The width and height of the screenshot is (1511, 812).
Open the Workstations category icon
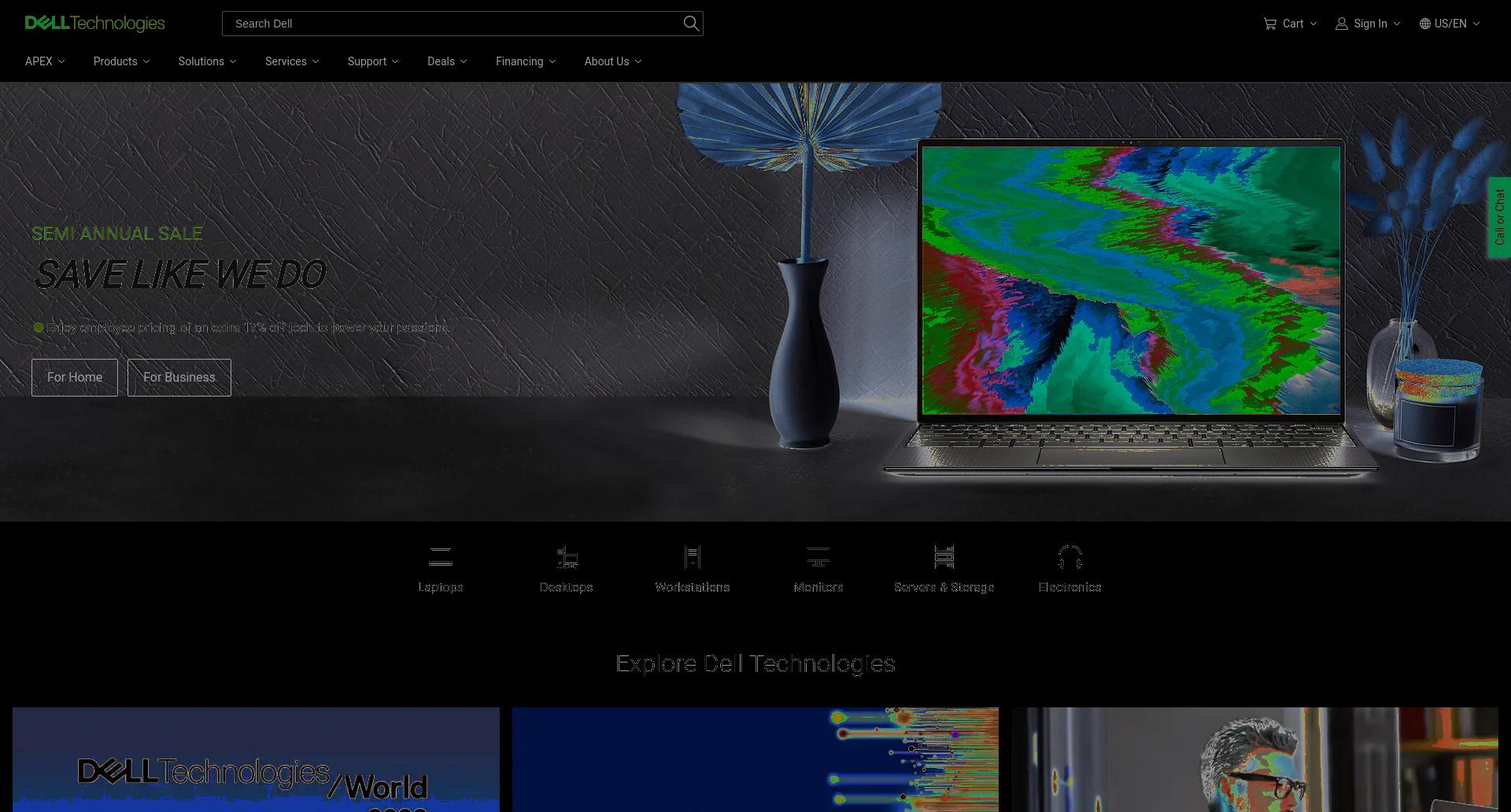tap(693, 557)
